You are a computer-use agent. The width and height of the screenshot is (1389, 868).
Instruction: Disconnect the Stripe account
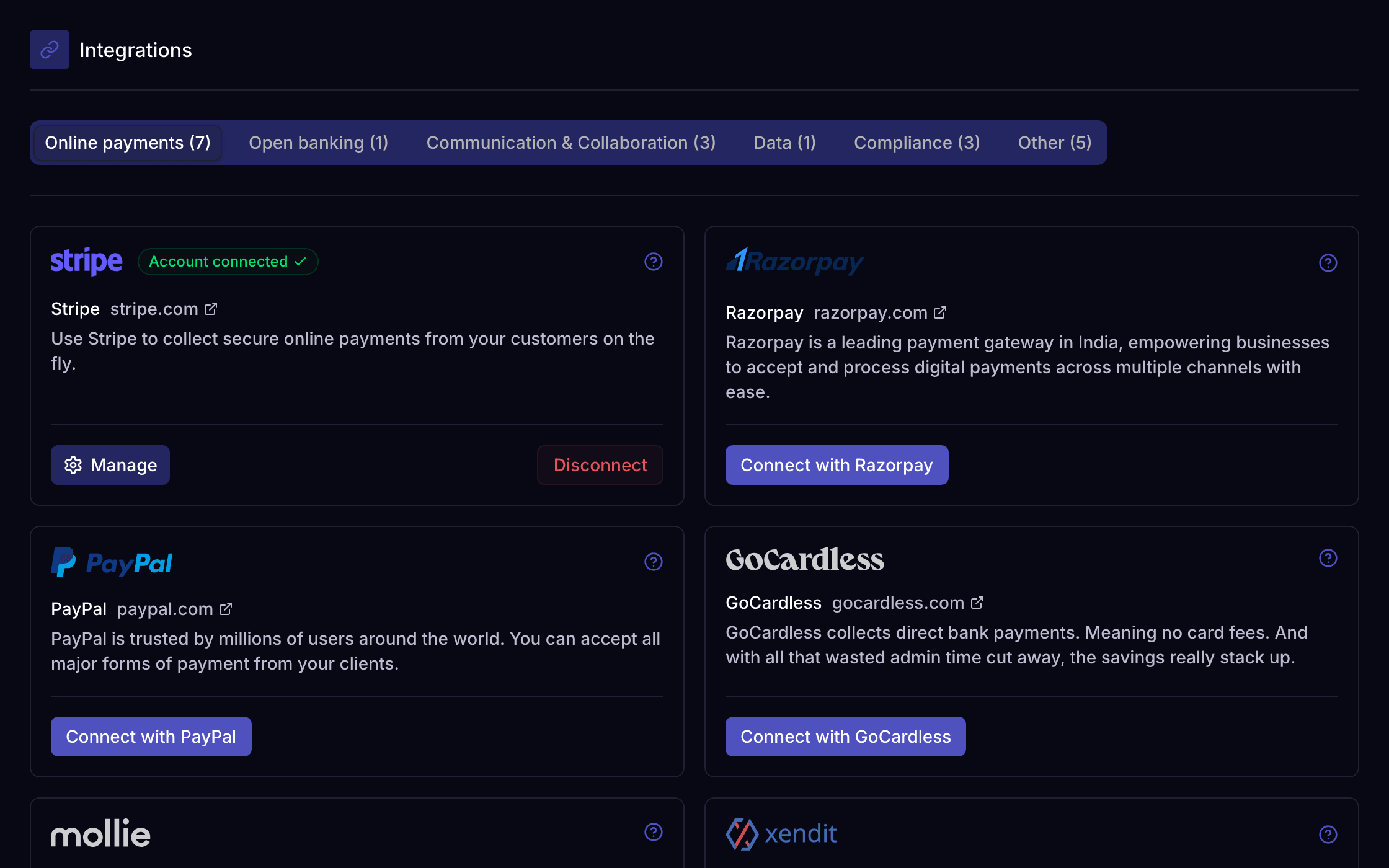click(x=600, y=465)
